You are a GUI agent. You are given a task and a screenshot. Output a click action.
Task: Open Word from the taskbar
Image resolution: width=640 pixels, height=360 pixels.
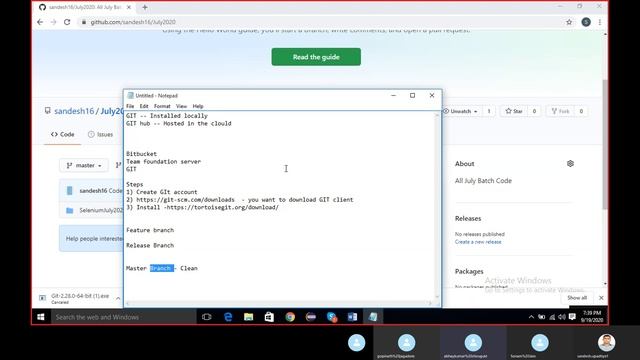[x=352, y=317]
